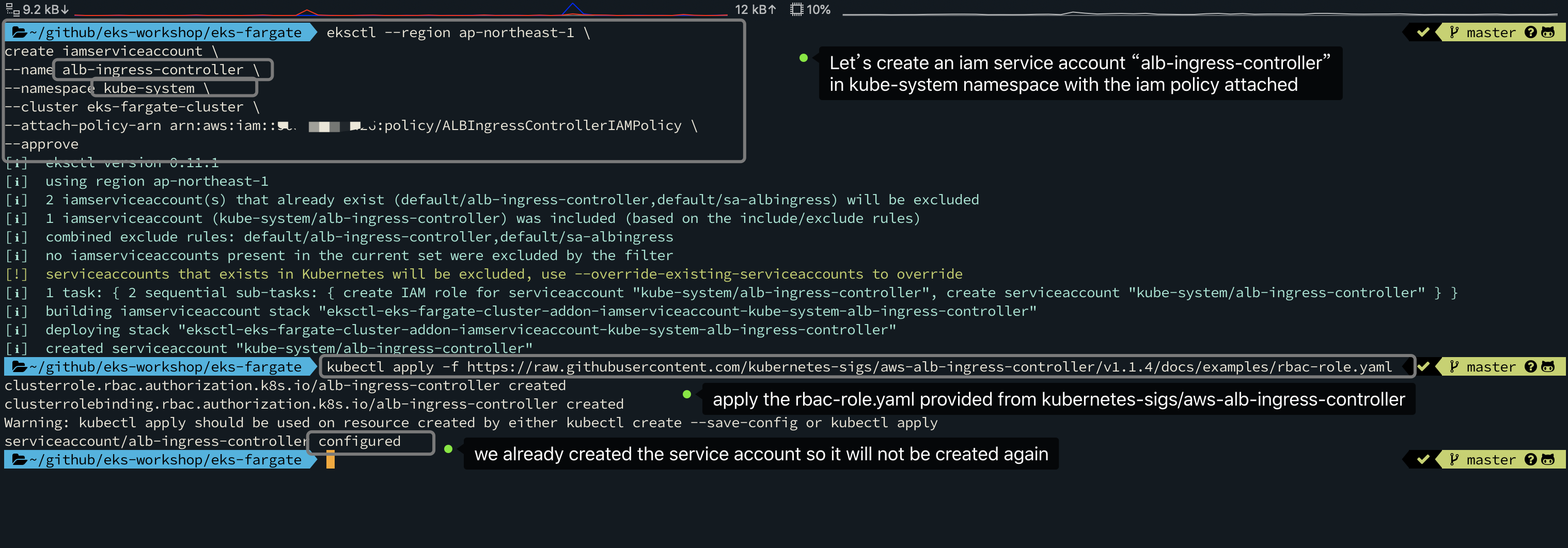1568x548 pixels.
Task: Click '--name alb-ingress-controller' argument line
Action: [132, 70]
